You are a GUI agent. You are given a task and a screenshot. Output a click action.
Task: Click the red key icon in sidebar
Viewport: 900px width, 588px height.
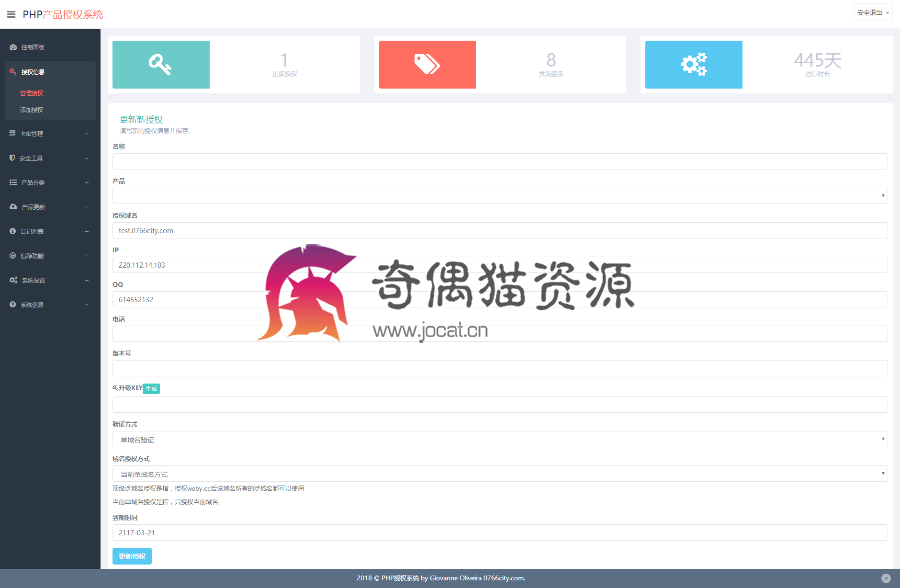click(x=13, y=72)
